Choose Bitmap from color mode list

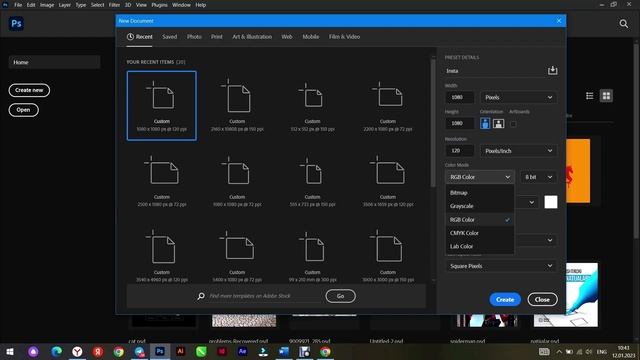pyautogui.click(x=480, y=193)
